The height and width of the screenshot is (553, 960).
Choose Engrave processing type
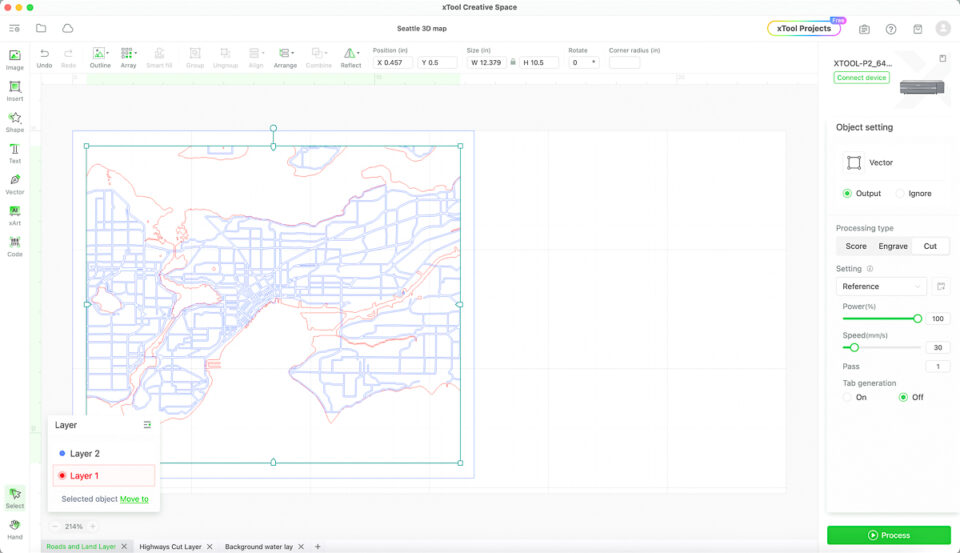892,246
